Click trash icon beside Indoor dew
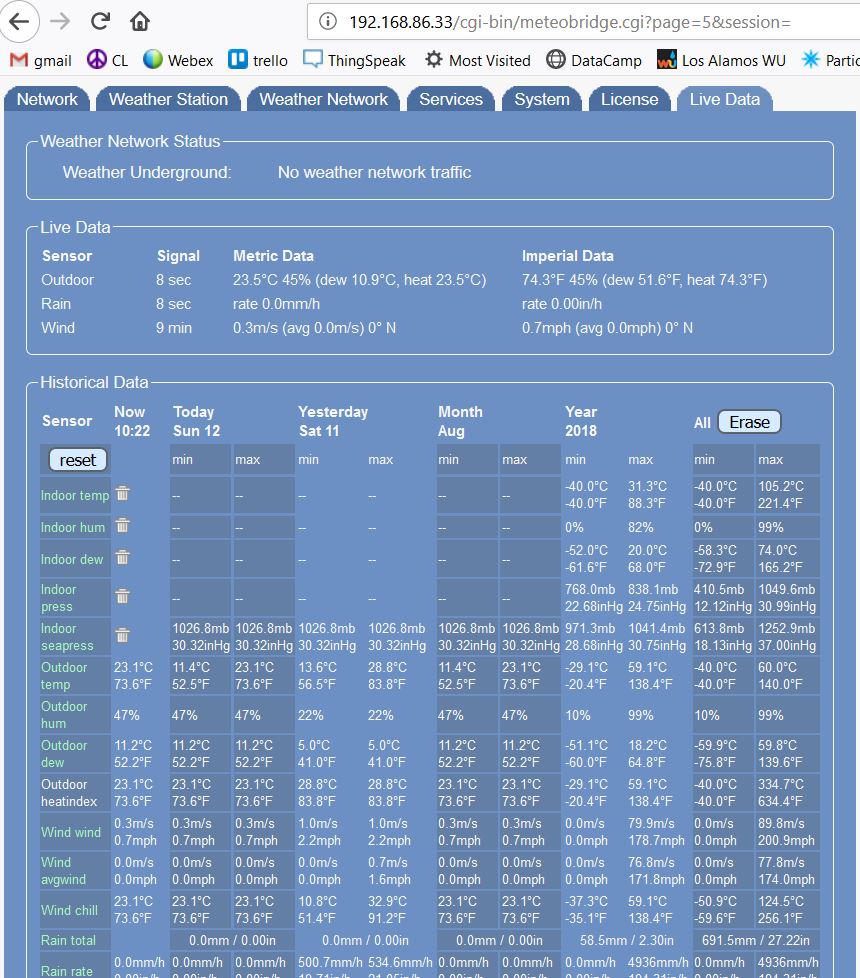 pos(122,558)
